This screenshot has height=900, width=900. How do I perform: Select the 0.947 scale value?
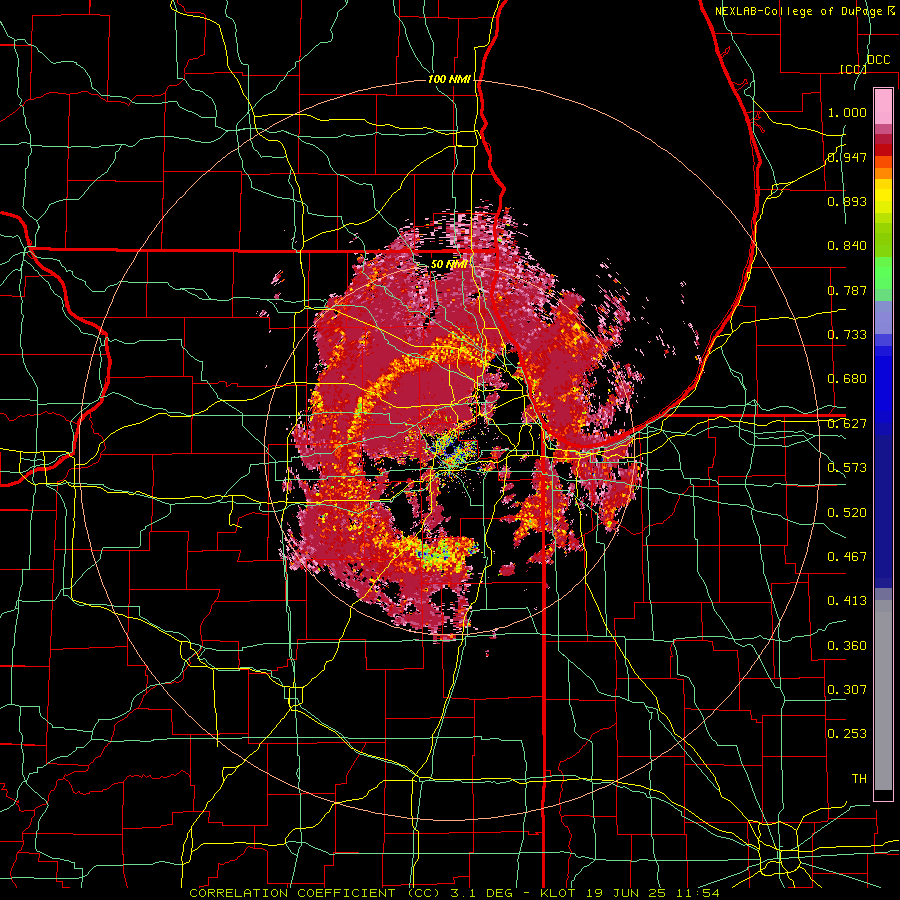pos(847,157)
